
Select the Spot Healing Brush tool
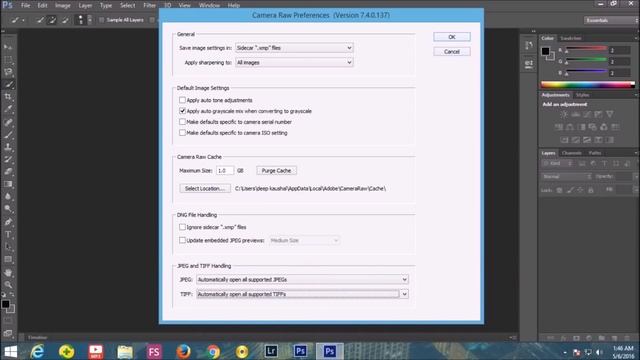point(8,122)
